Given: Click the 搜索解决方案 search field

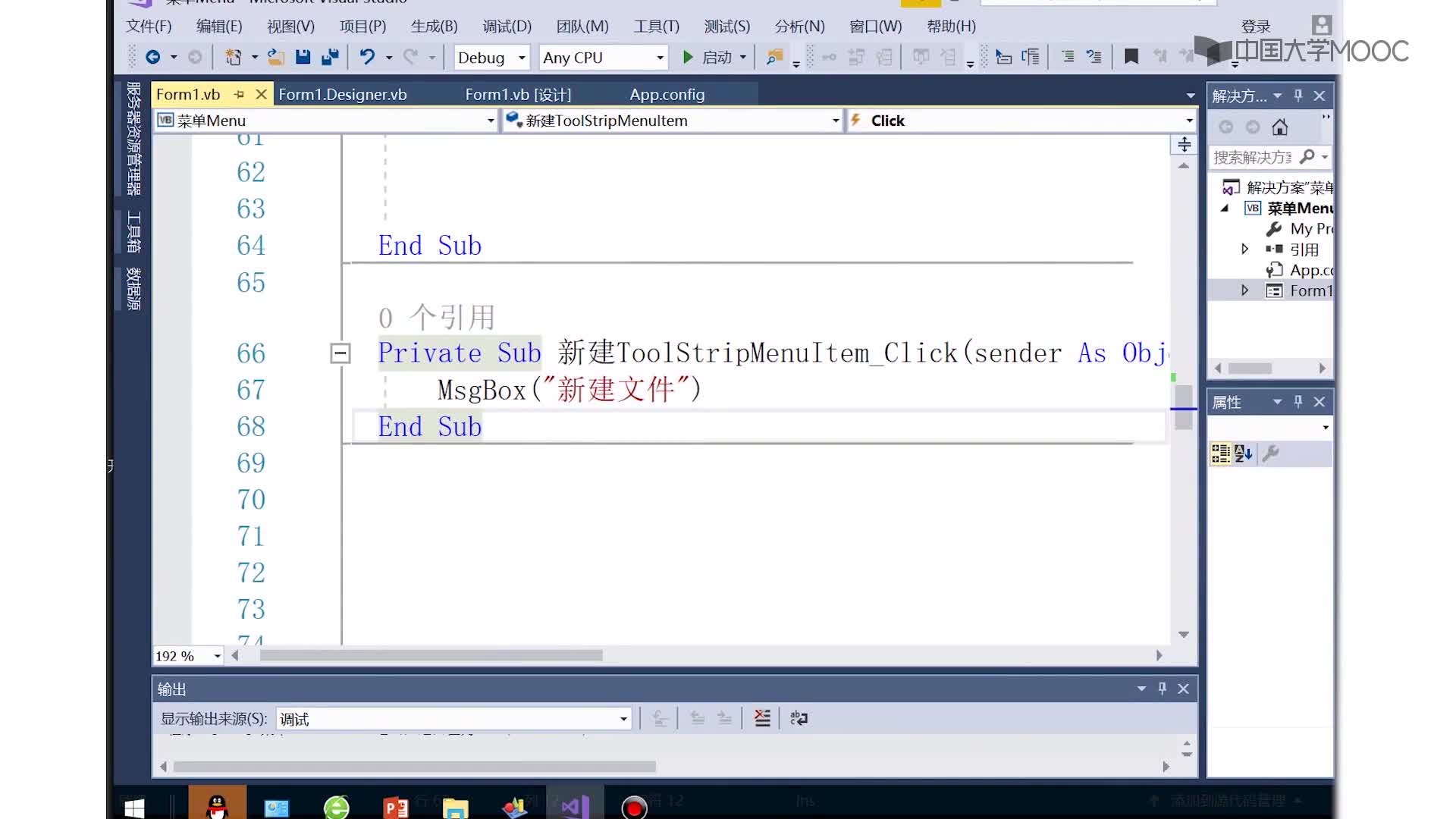Looking at the screenshot, I should click(1253, 157).
